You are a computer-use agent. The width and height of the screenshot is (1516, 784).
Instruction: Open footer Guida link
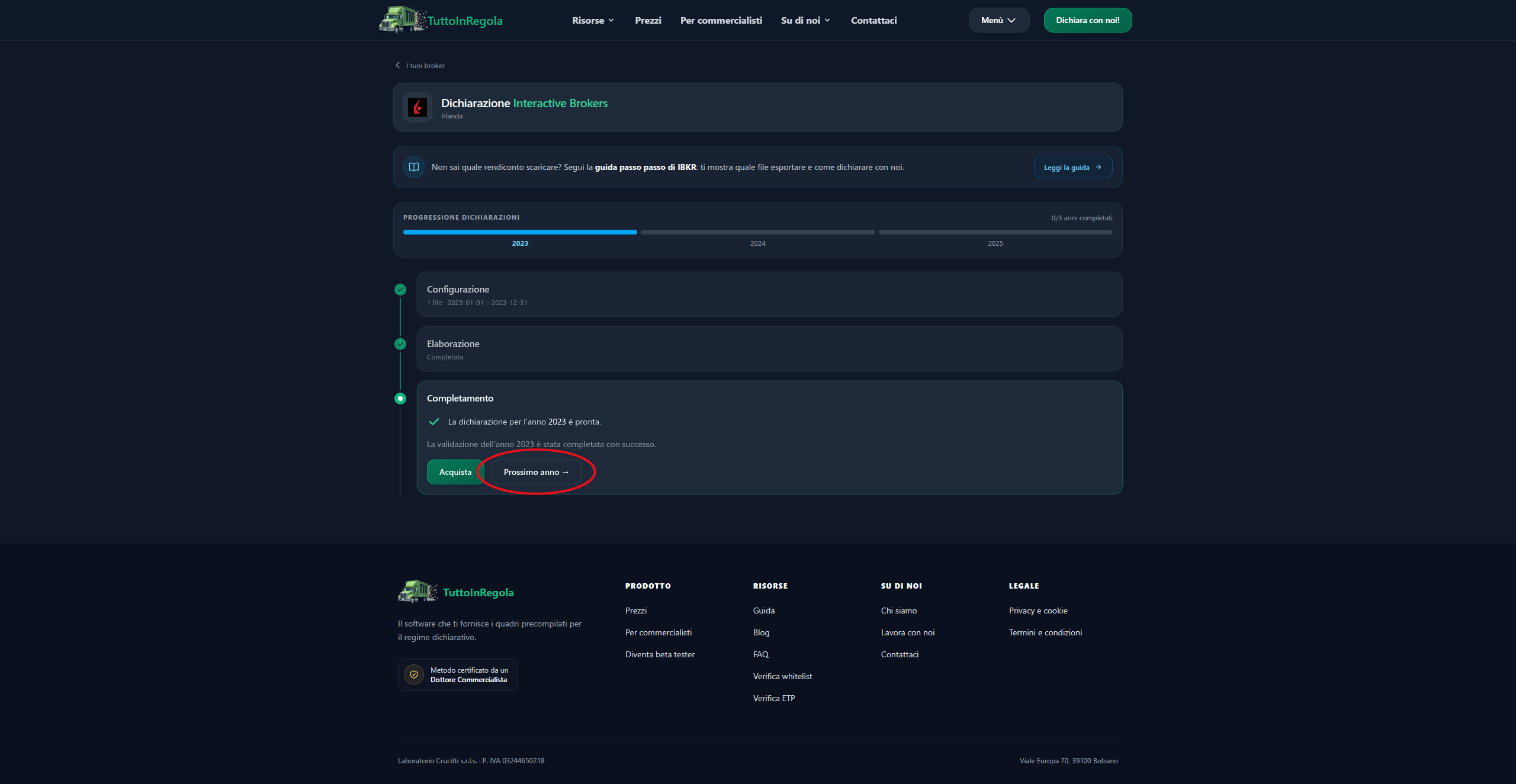[x=763, y=611]
